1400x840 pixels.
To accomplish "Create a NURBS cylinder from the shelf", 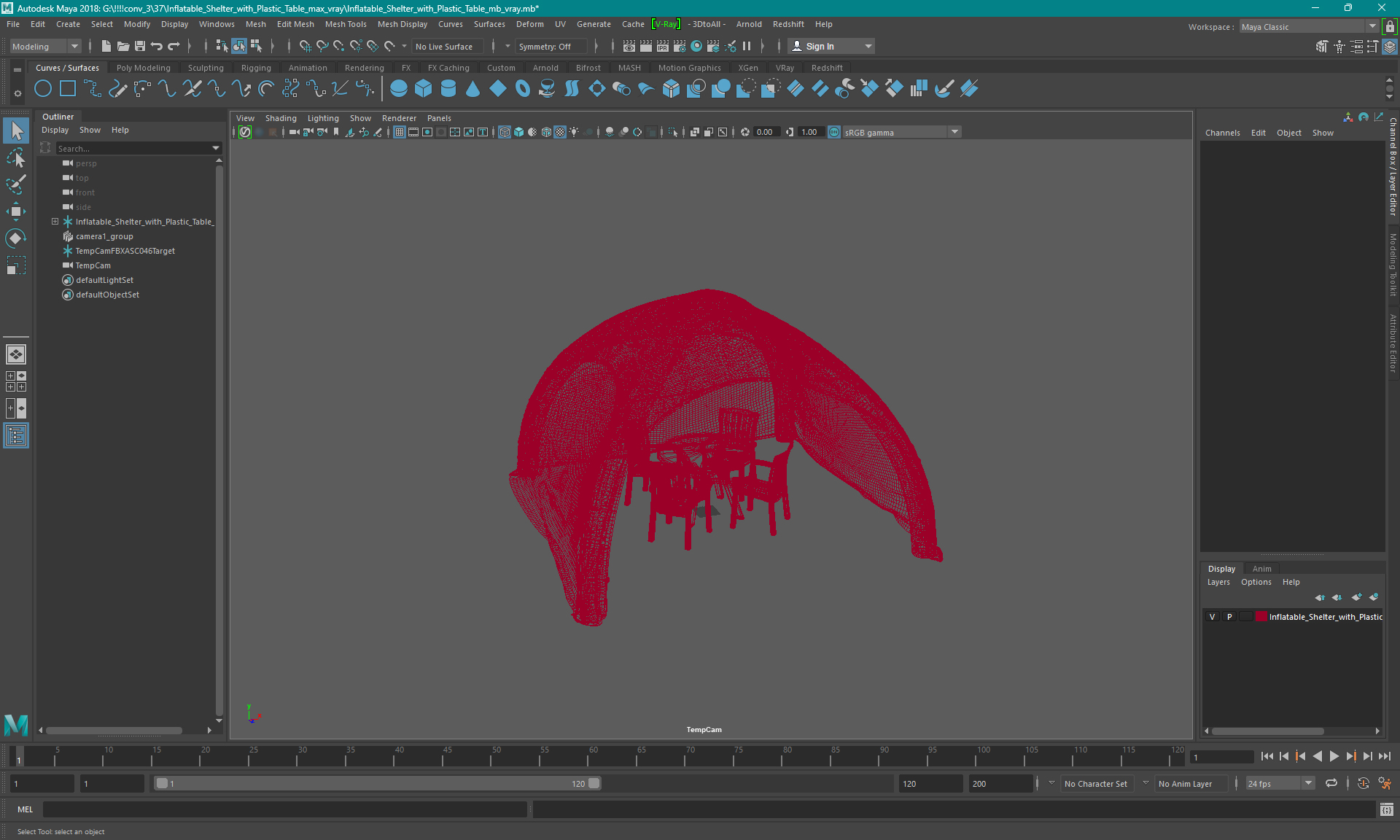I will coord(448,89).
